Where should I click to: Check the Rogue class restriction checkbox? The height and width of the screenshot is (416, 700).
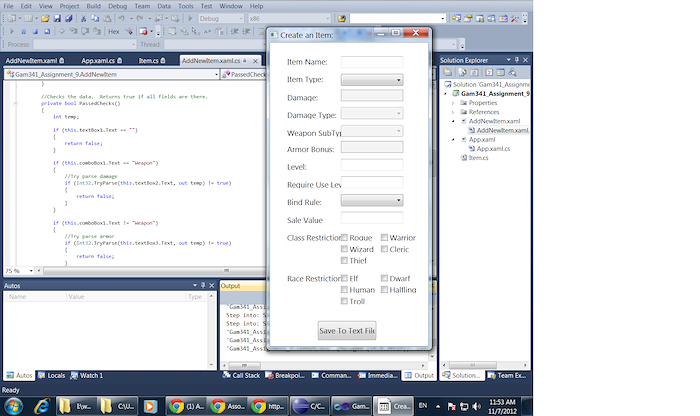coord(344,237)
